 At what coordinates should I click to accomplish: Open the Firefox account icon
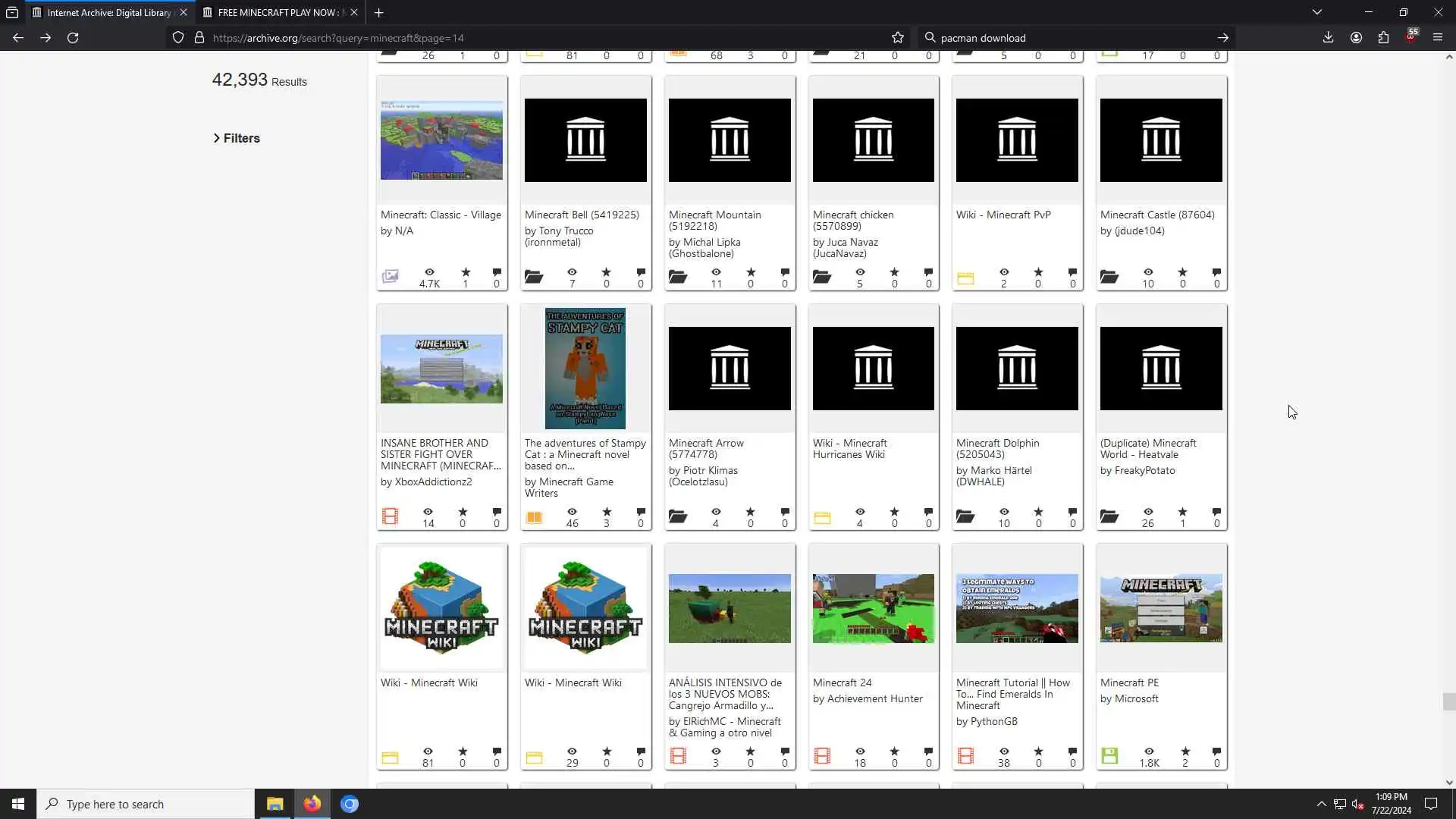[1356, 38]
